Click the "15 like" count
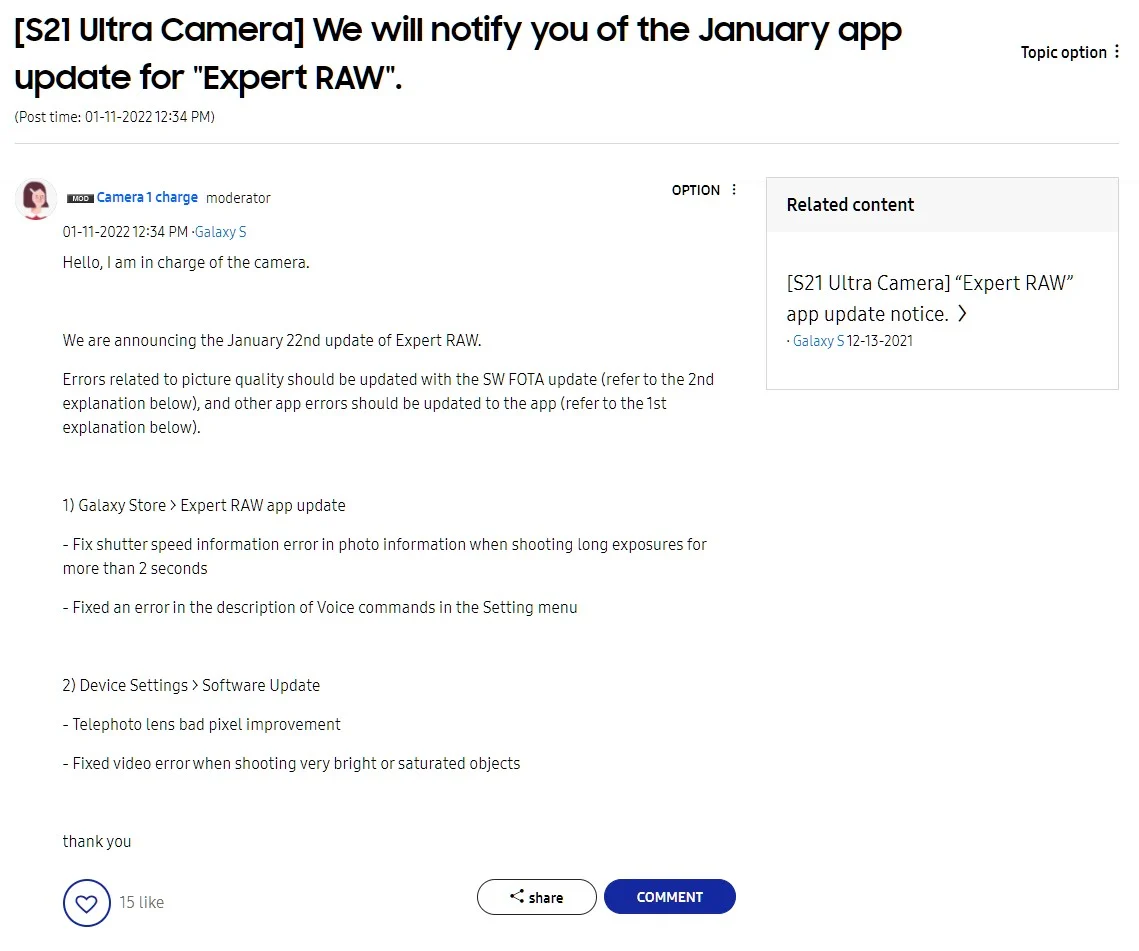The height and width of the screenshot is (951, 1139). [x=141, y=902]
